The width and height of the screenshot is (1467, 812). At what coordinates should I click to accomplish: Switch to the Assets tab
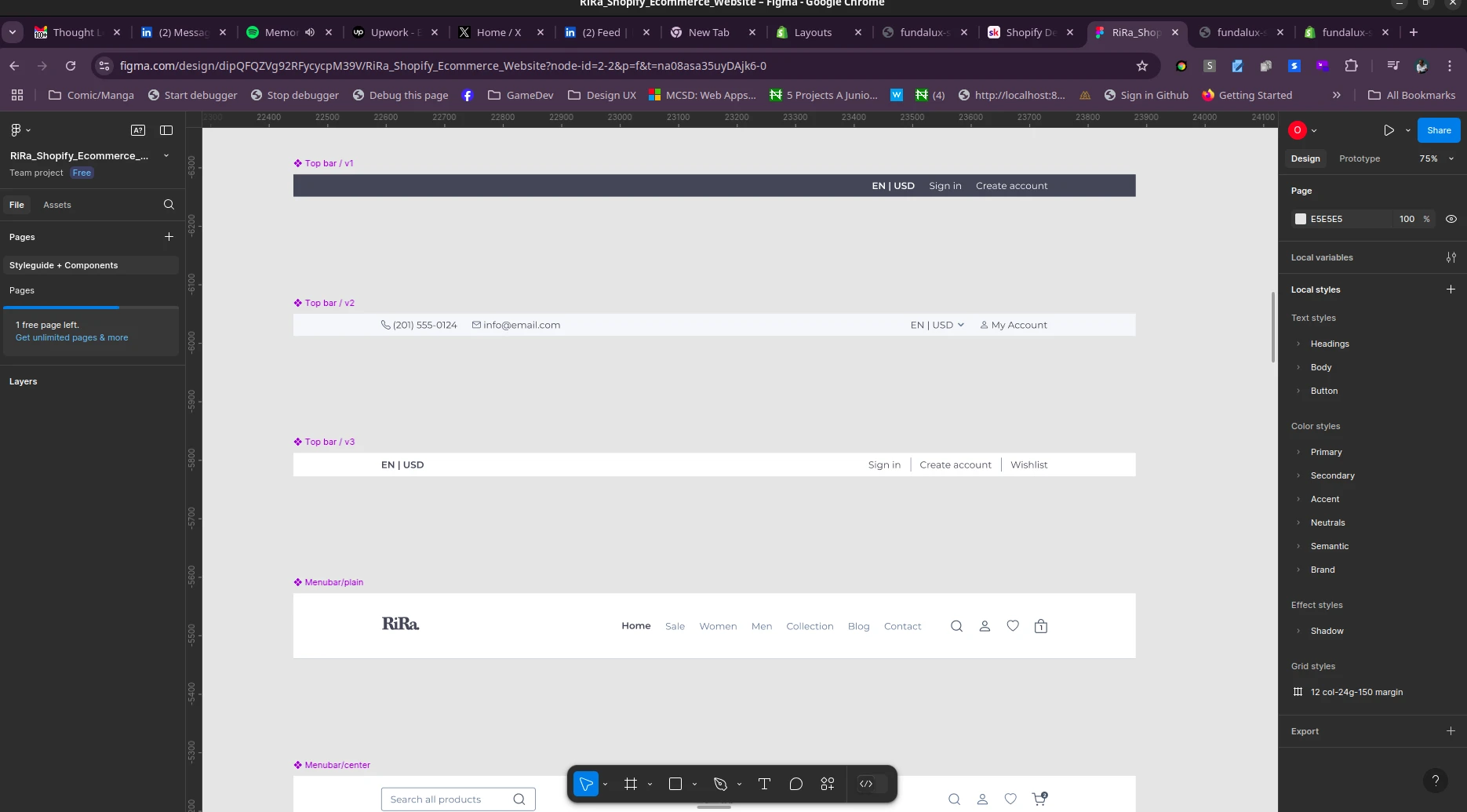(56, 205)
